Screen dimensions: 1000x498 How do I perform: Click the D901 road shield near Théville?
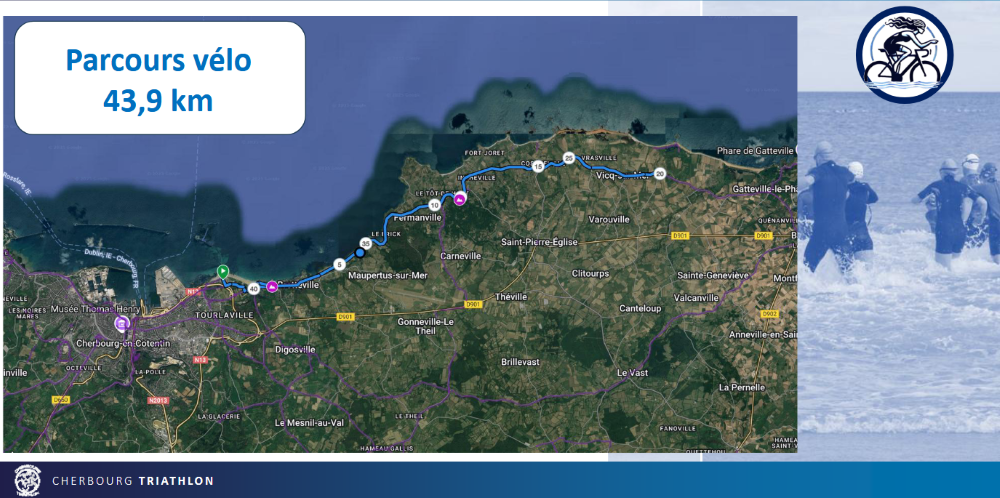(473, 305)
